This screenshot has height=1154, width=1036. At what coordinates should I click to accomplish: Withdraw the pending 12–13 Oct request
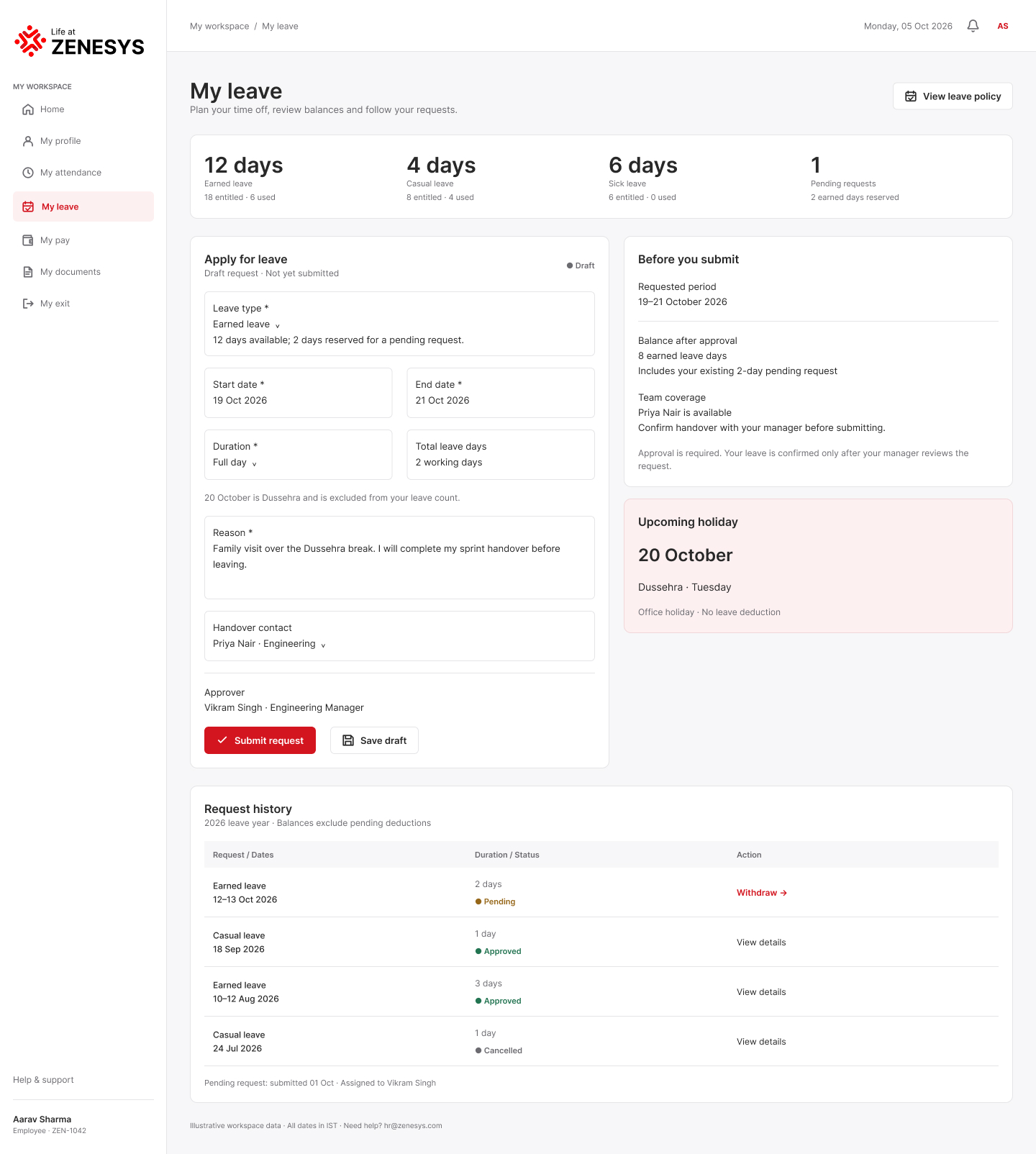tap(762, 893)
